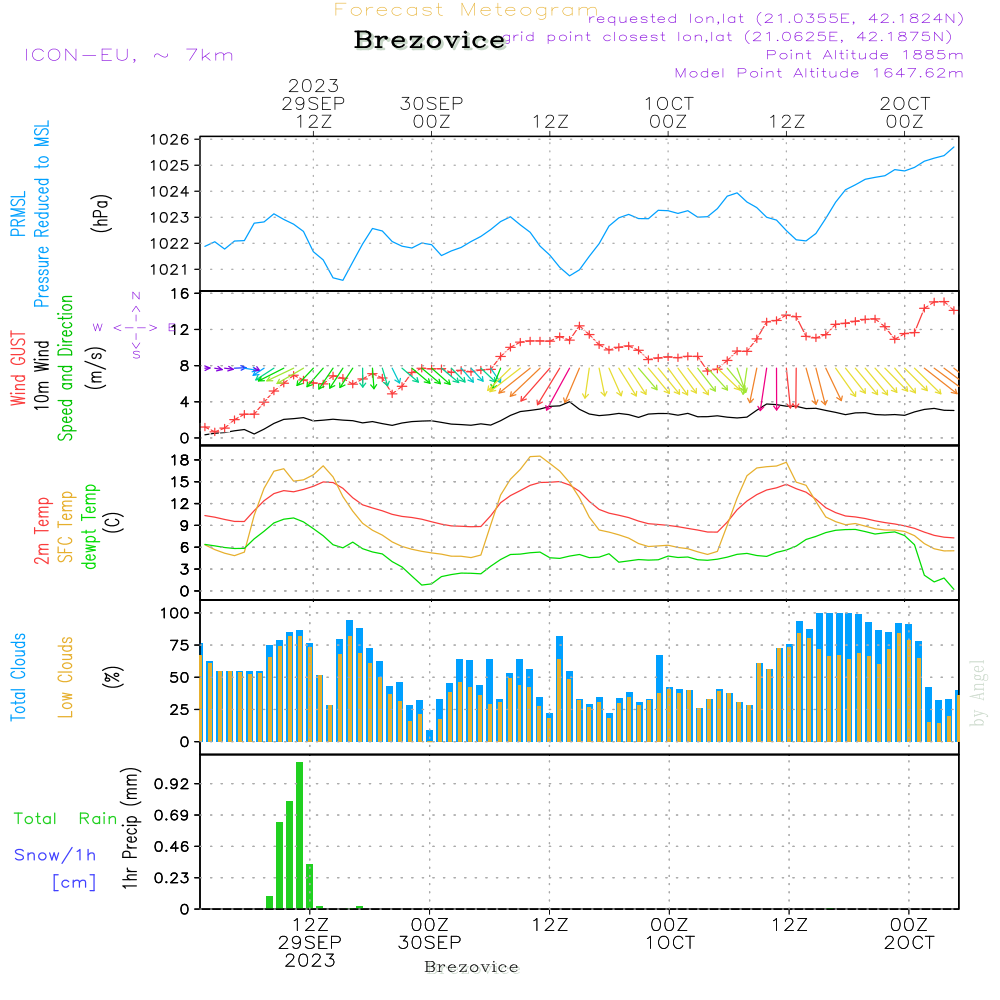Click the 16 wind axis value

point(180,293)
